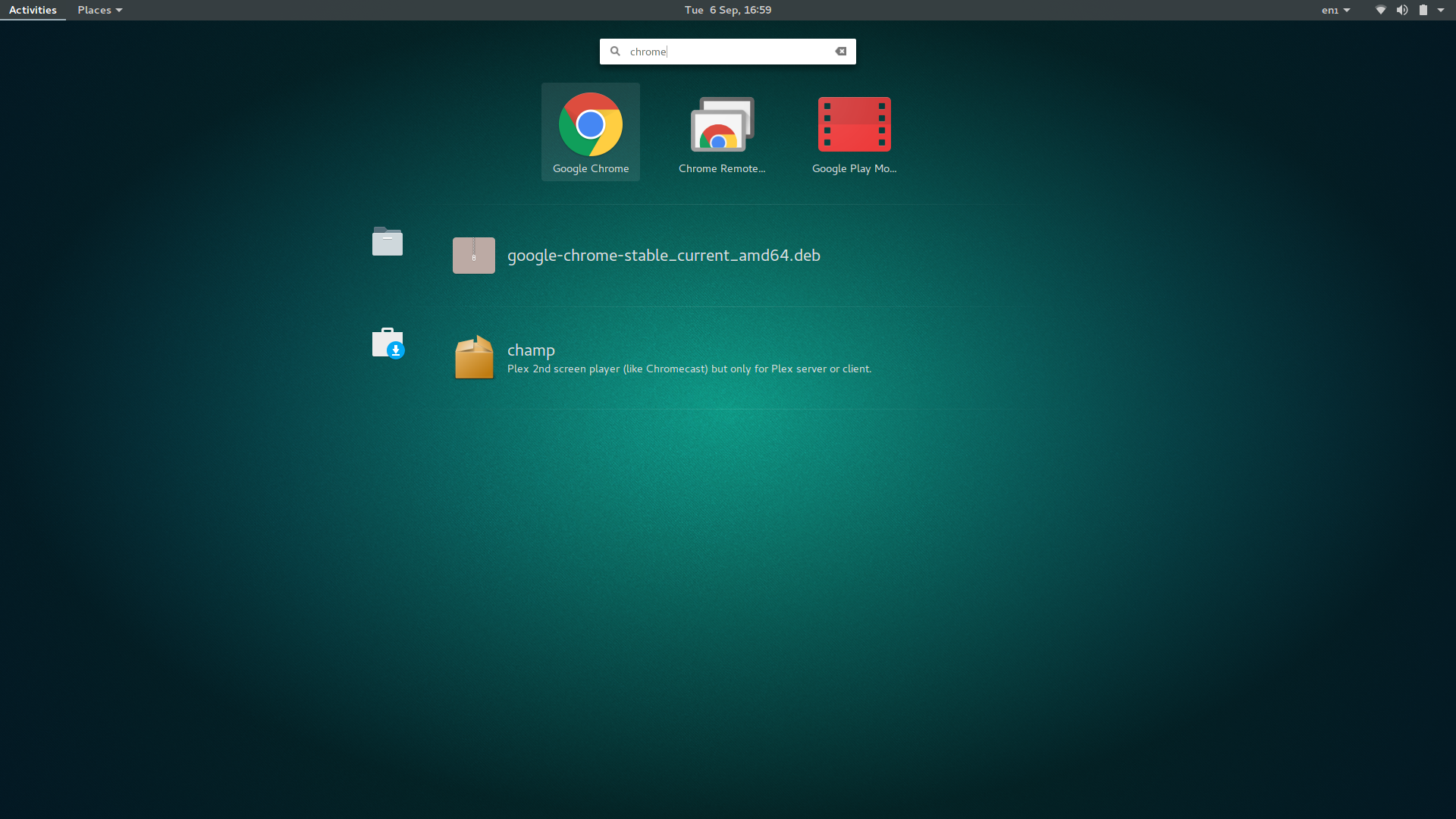Click the Plex 2nd screen player description

(x=689, y=369)
